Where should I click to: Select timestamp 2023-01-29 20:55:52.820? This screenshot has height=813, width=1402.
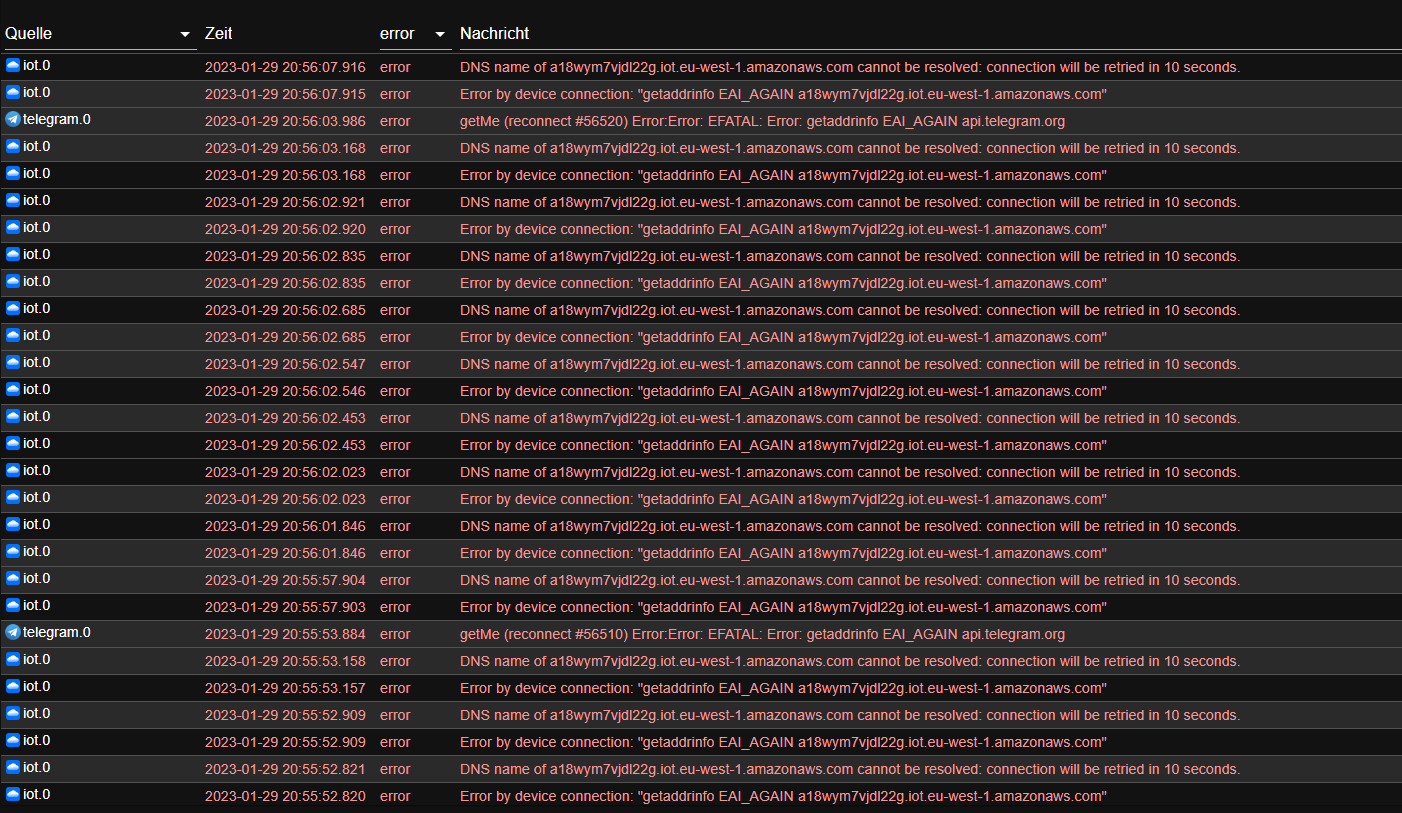pos(285,796)
